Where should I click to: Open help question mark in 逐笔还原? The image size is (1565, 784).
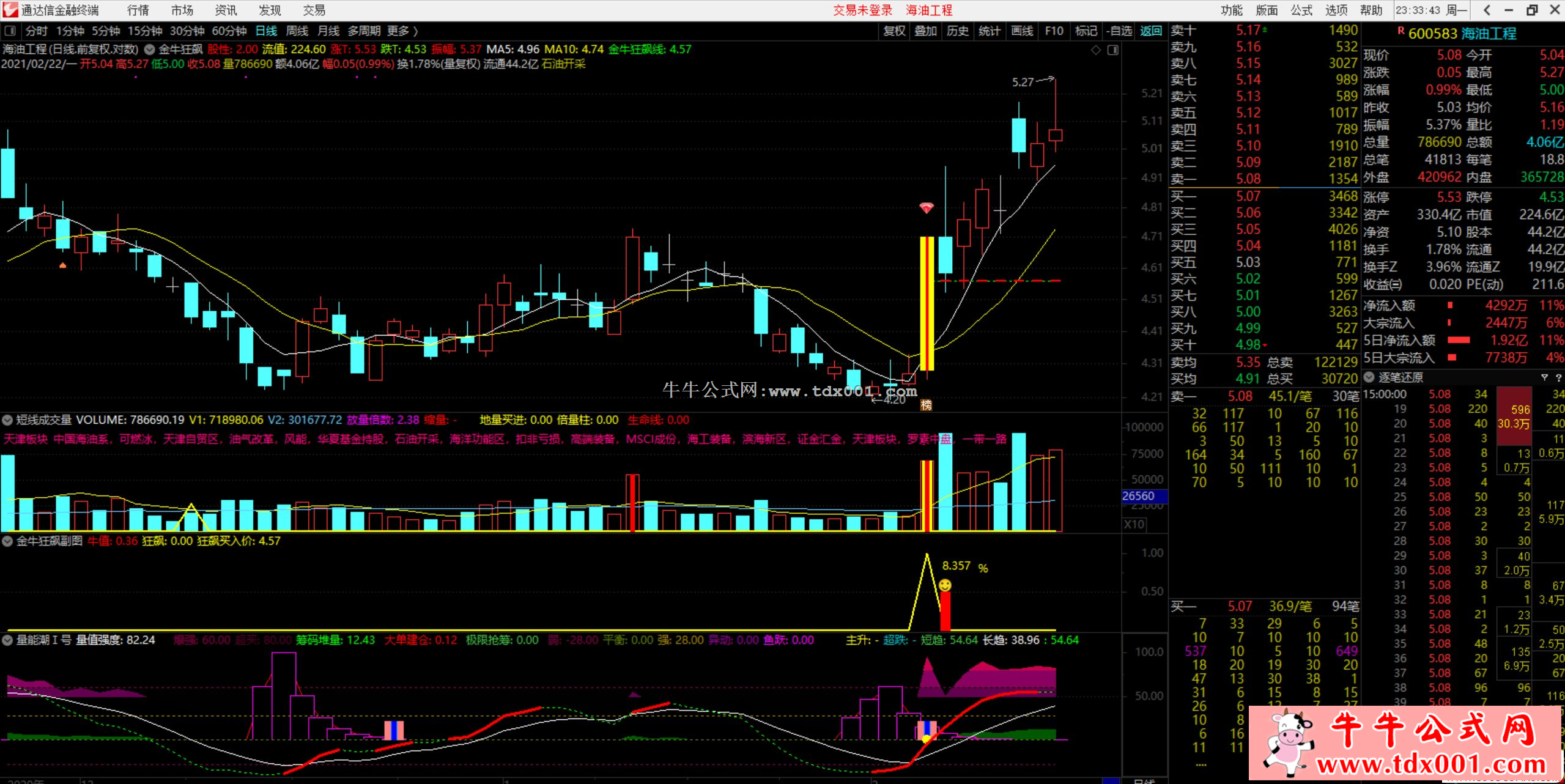click(1558, 378)
